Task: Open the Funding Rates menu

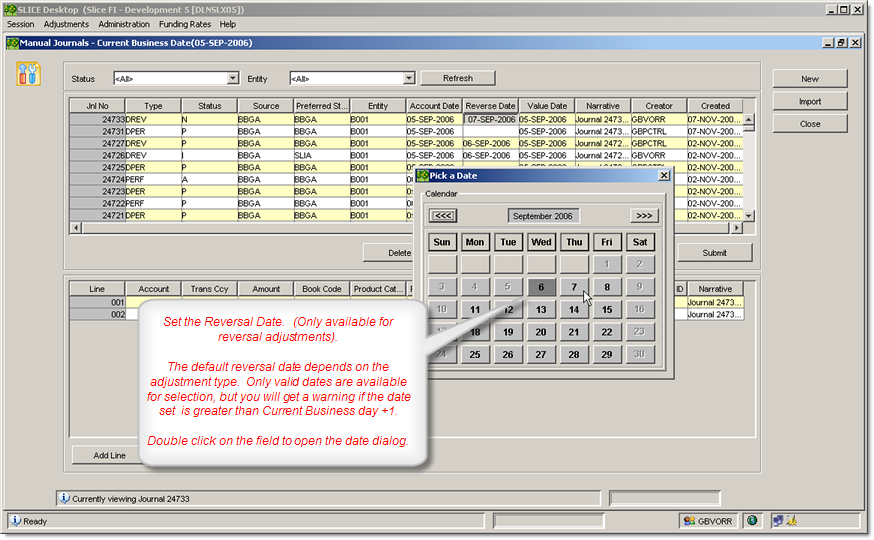Action: point(186,24)
